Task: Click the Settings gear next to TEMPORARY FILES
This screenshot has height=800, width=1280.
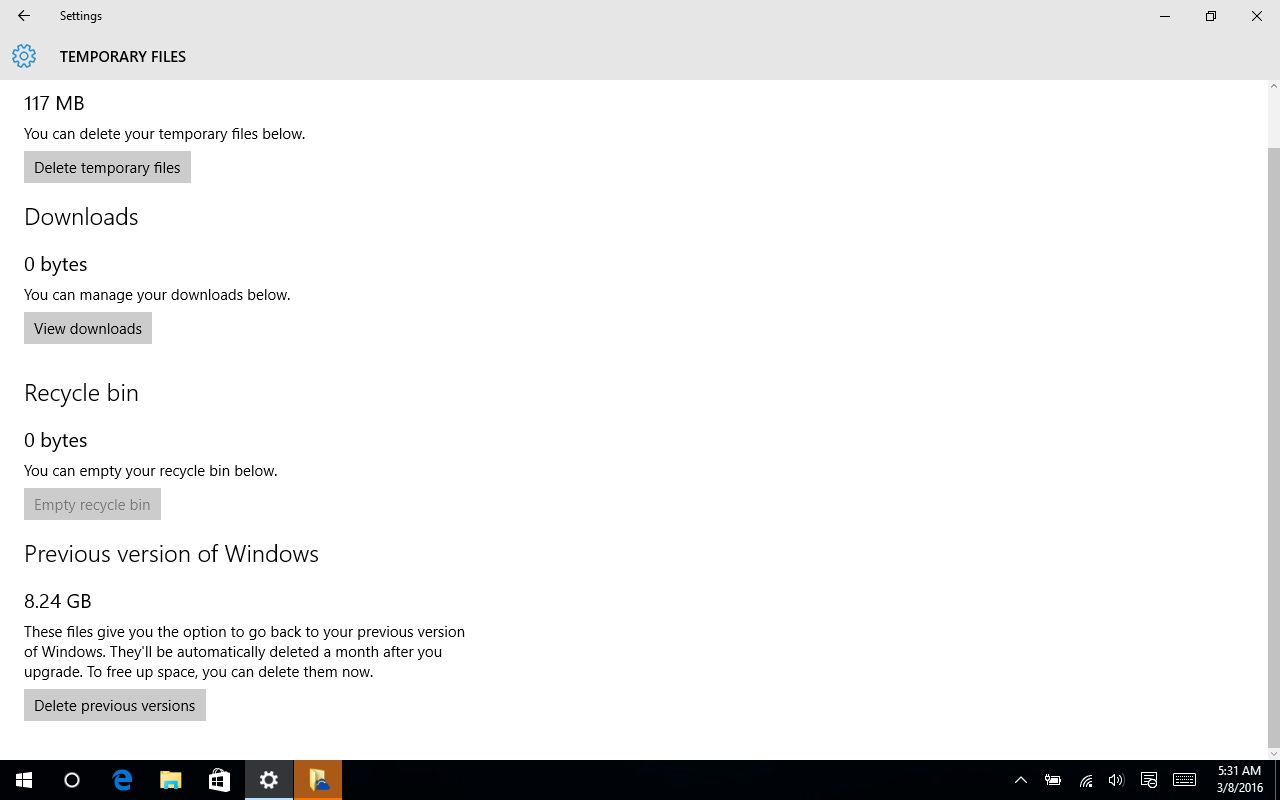Action: (x=24, y=56)
